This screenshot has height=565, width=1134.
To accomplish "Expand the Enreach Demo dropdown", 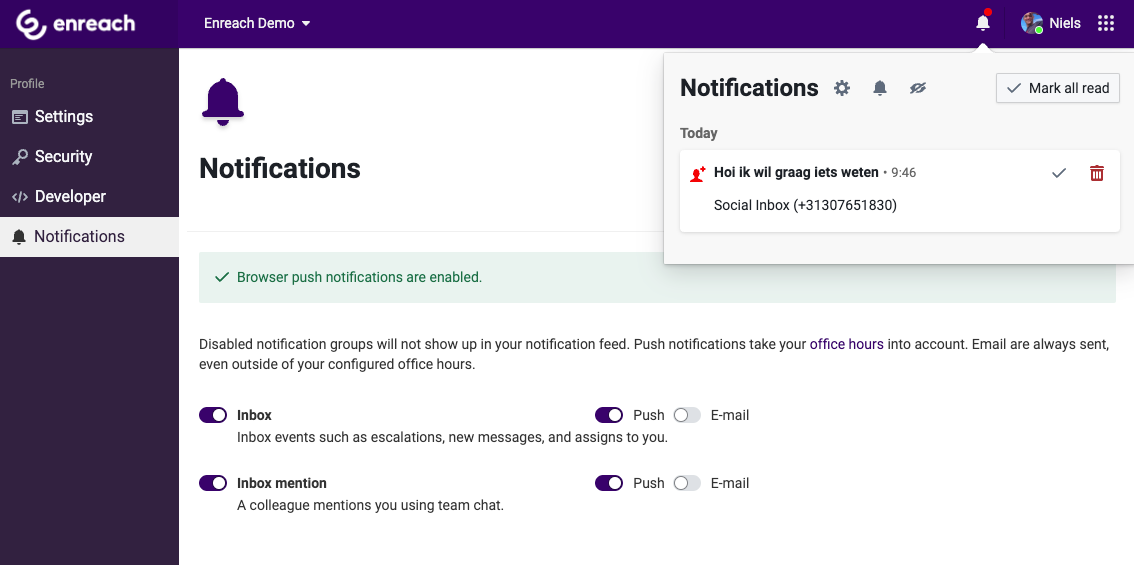I will [x=257, y=23].
